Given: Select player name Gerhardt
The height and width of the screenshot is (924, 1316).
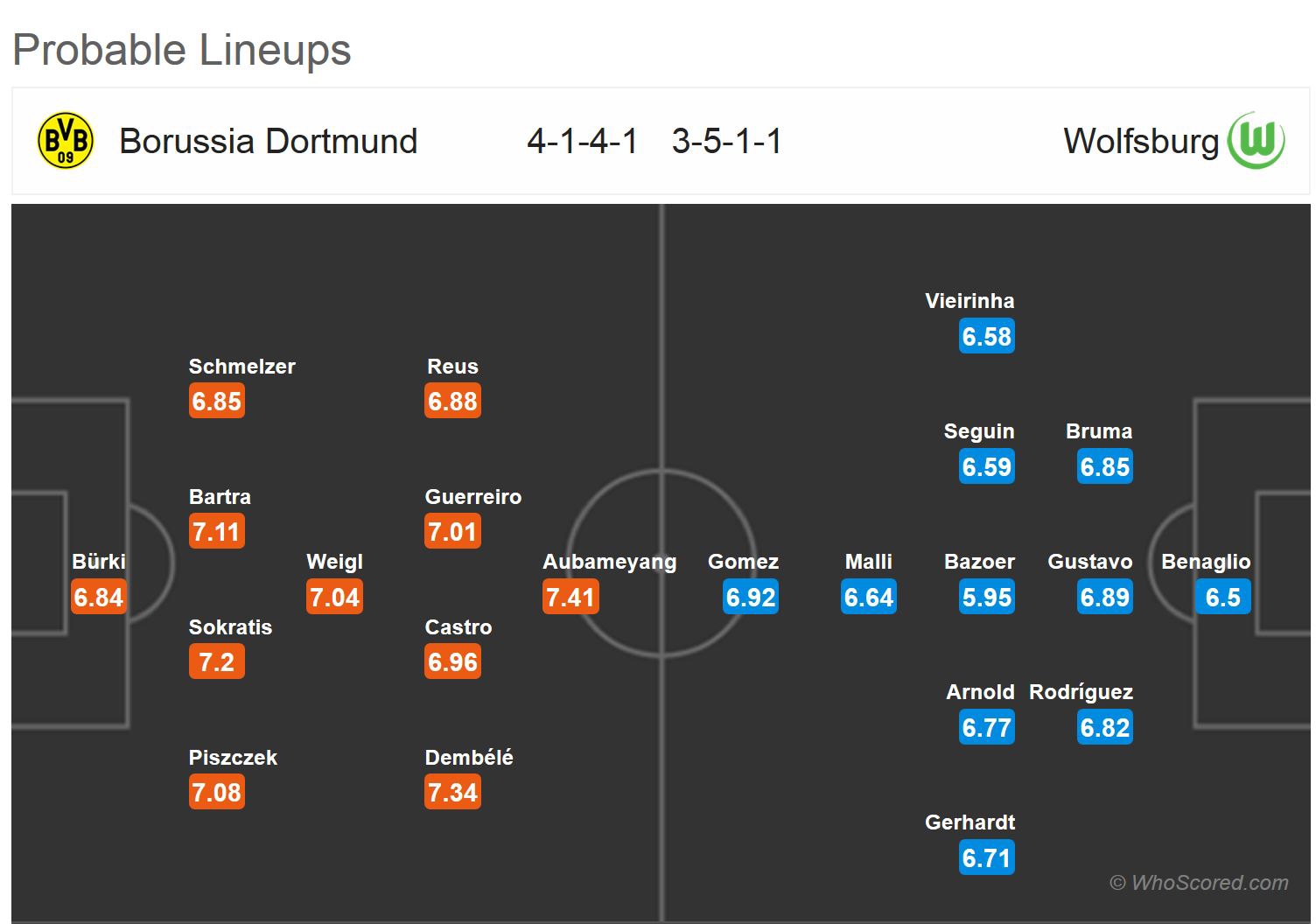Looking at the screenshot, I should (x=969, y=822).
